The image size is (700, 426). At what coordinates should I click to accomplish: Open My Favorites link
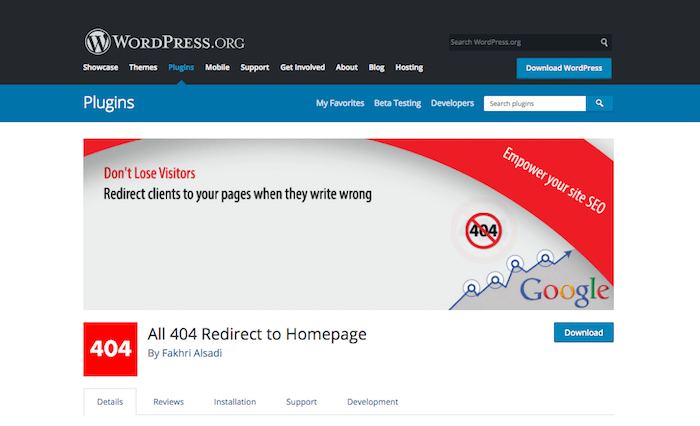339,103
